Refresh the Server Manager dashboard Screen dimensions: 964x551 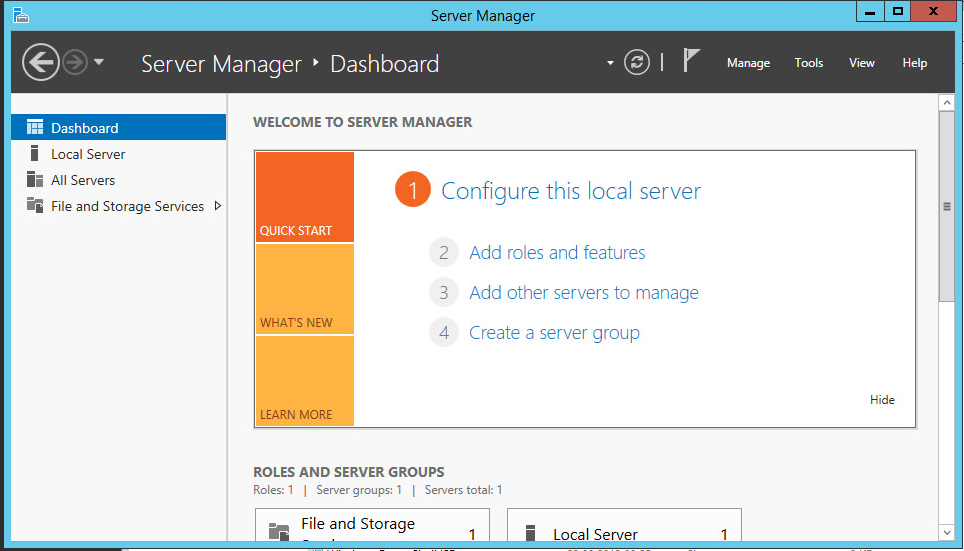[636, 62]
